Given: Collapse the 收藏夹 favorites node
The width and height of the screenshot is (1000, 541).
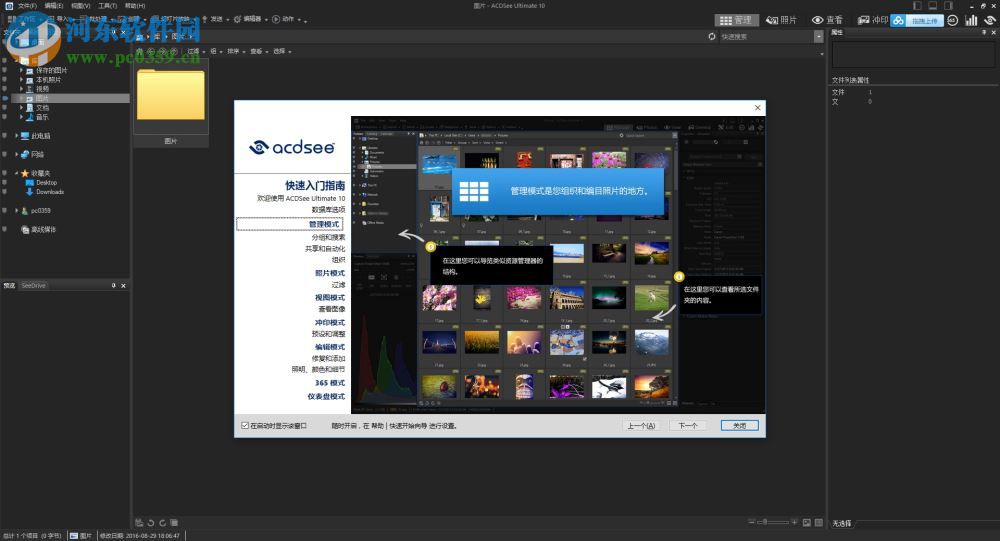Looking at the screenshot, I should click(x=17, y=173).
